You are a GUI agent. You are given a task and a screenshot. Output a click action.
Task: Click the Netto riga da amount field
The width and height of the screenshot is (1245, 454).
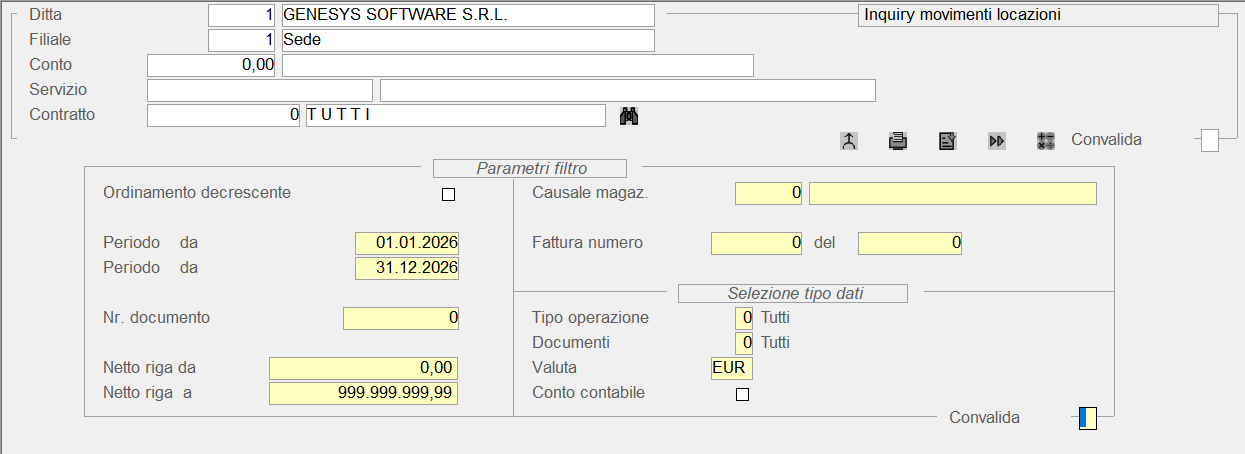click(364, 368)
